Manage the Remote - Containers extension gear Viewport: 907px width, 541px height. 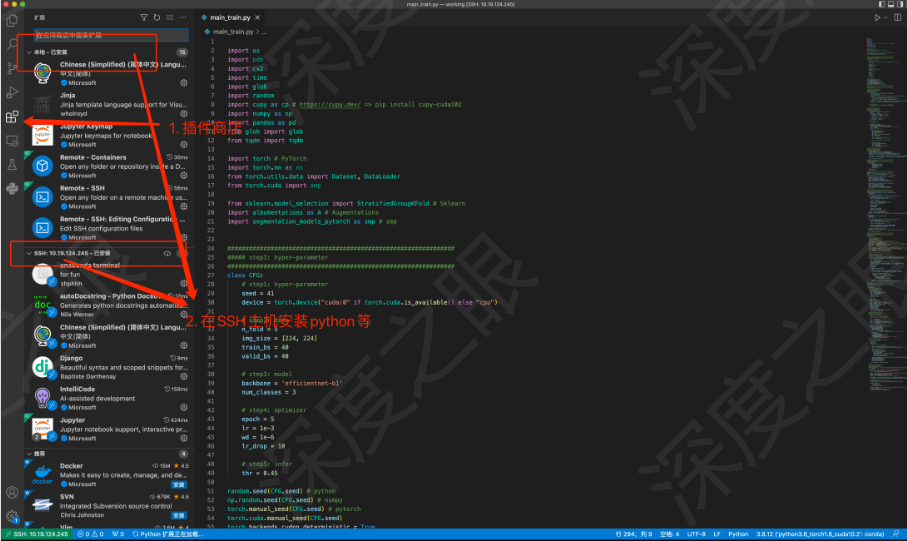coord(183,175)
